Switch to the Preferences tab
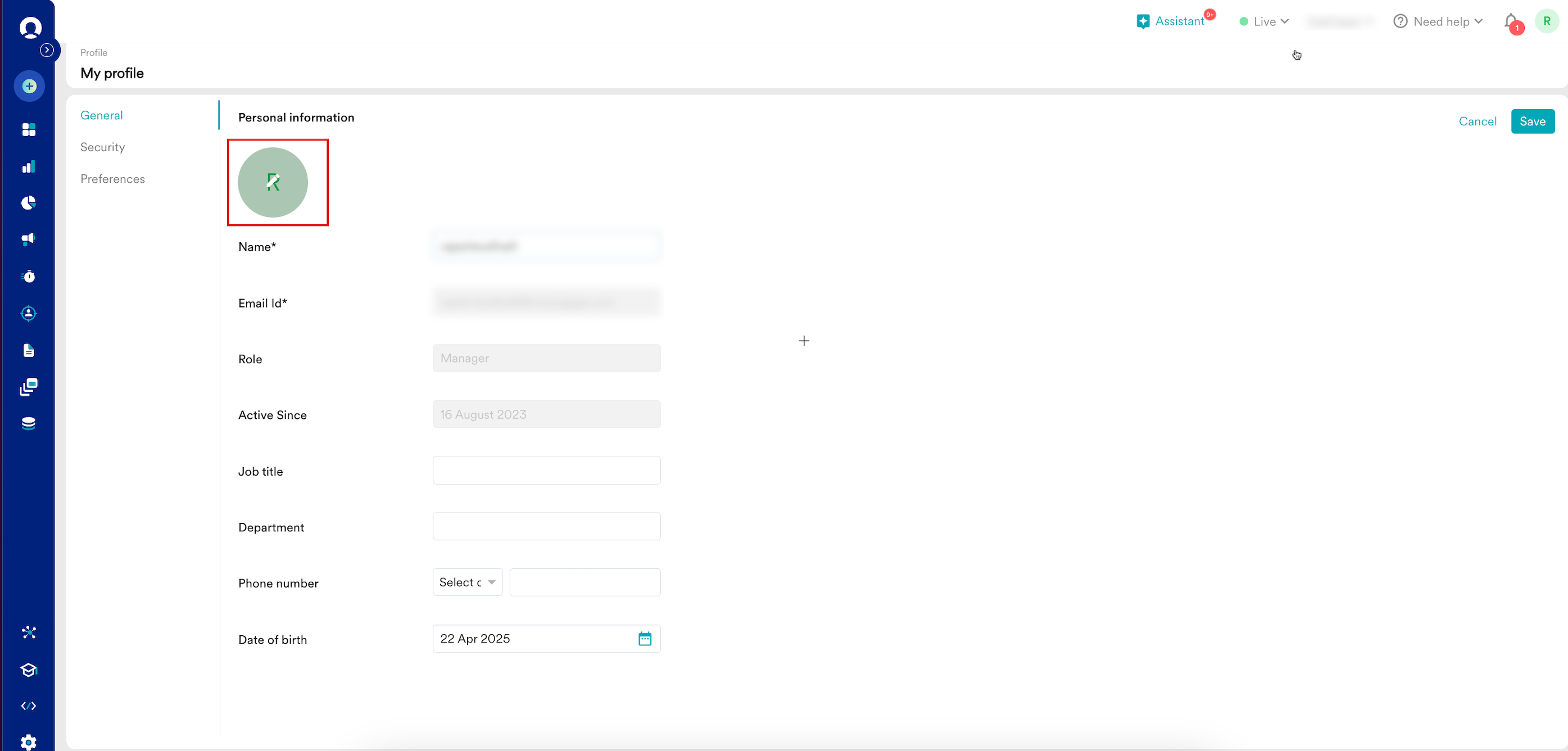The image size is (1568, 751). pos(112,179)
